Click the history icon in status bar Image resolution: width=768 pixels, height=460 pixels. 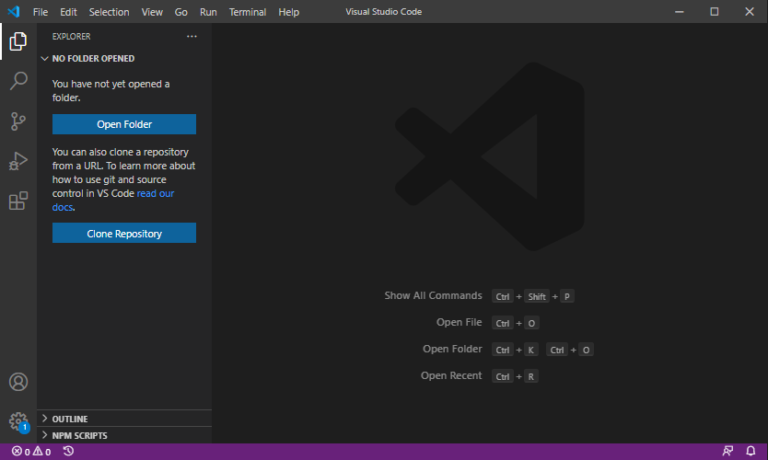(x=68, y=452)
